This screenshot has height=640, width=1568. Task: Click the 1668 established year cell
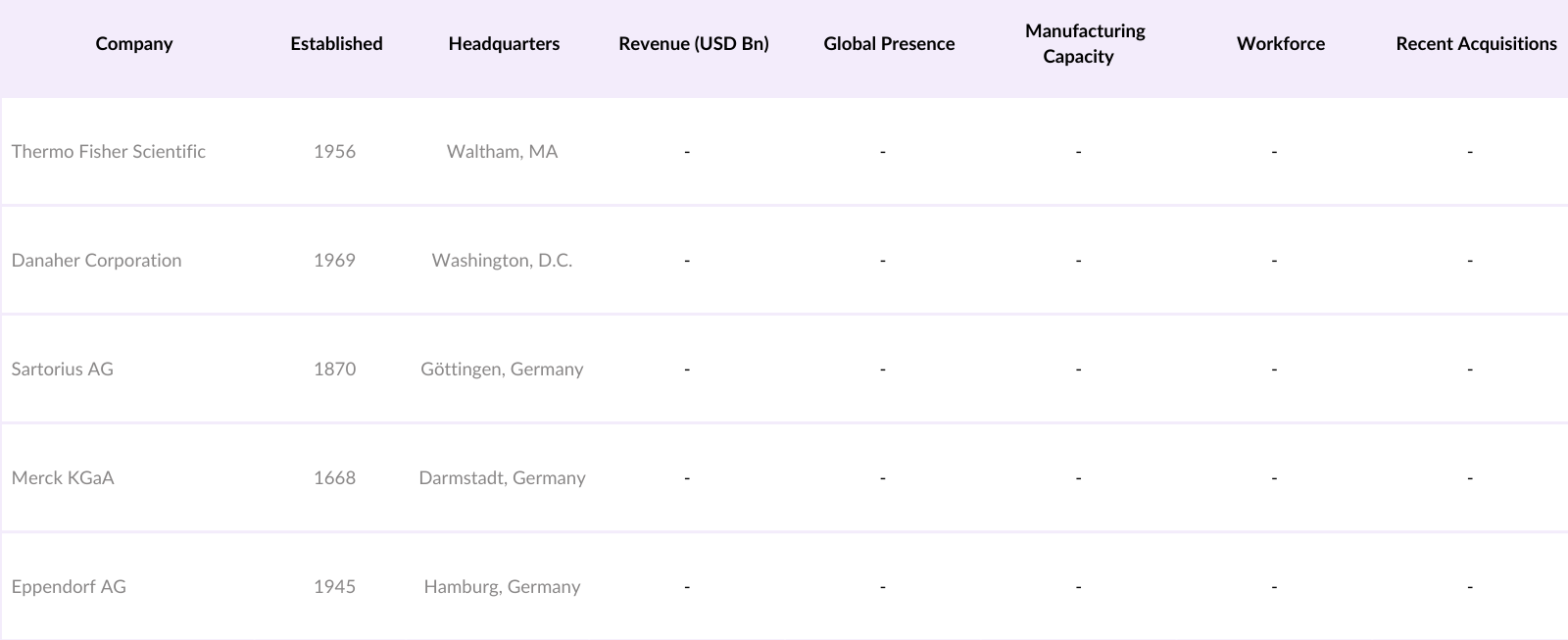click(334, 478)
